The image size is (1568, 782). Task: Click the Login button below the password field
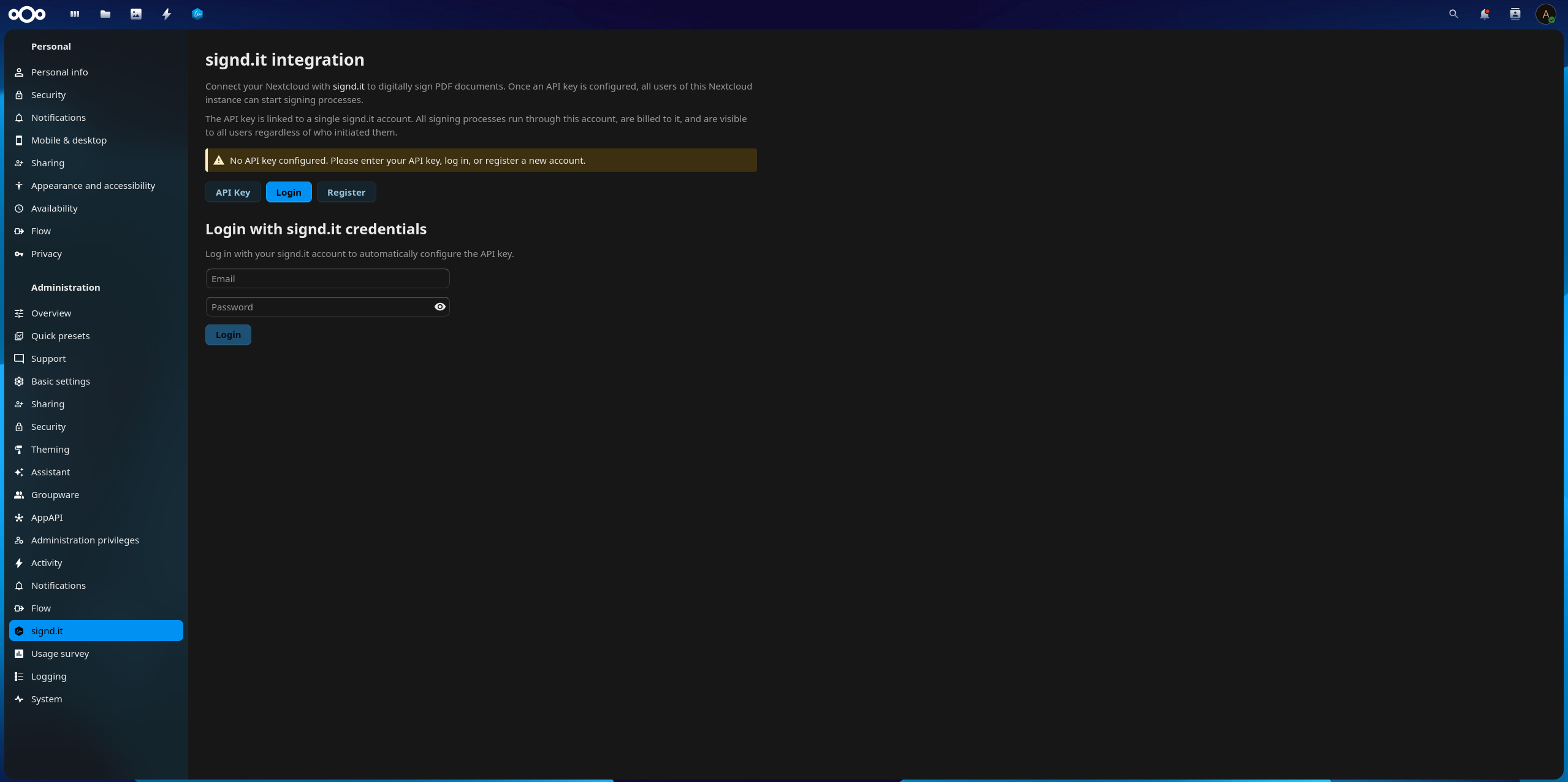228,335
